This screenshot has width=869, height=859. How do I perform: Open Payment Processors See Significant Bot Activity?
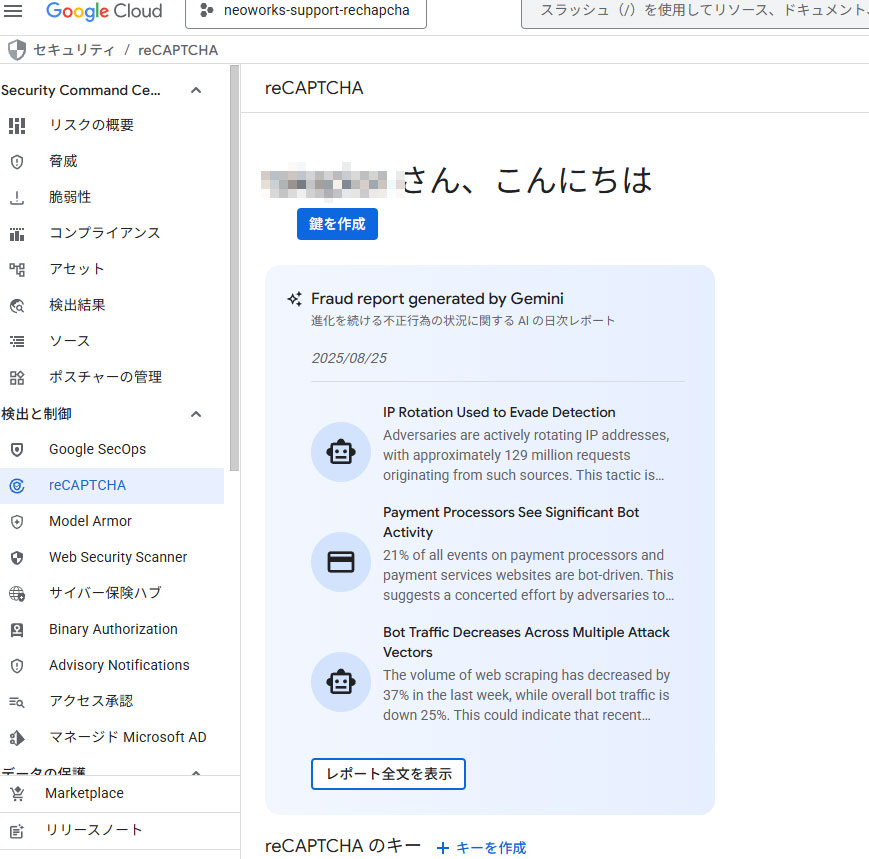(x=511, y=522)
